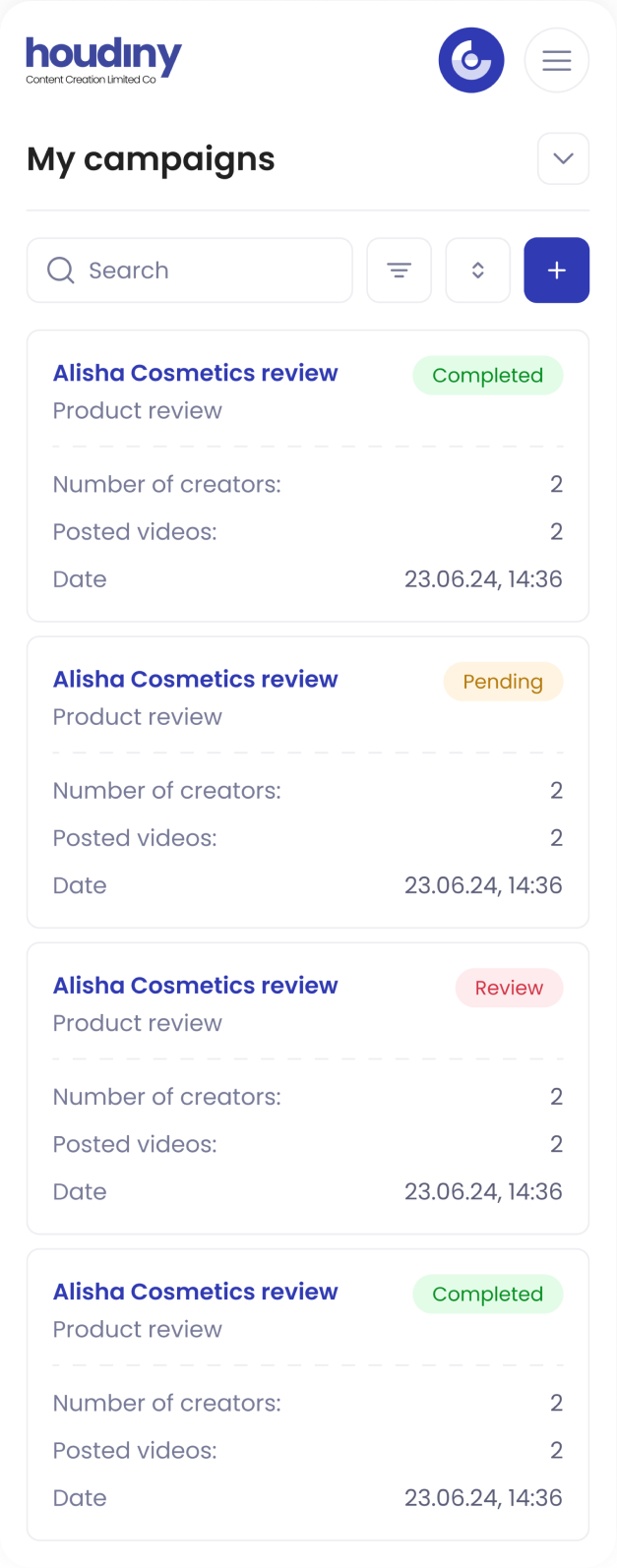
Task: Open the third Alisha Cosmetics review campaign
Action: (195, 986)
